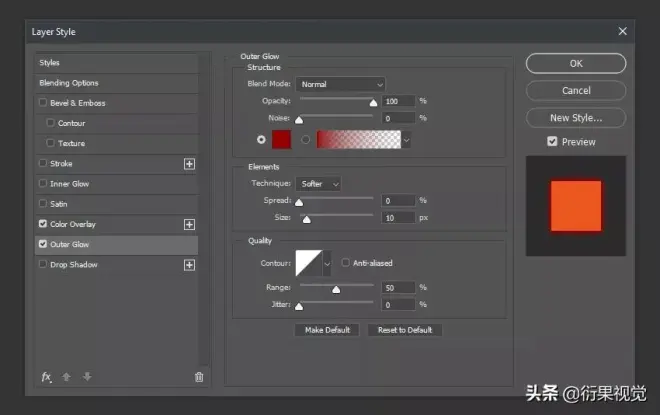Image resolution: width=660 pixels, height=415 pixels.
Task: Enable the Drop Shadow checkbox
Action: [x=43, y=264]
